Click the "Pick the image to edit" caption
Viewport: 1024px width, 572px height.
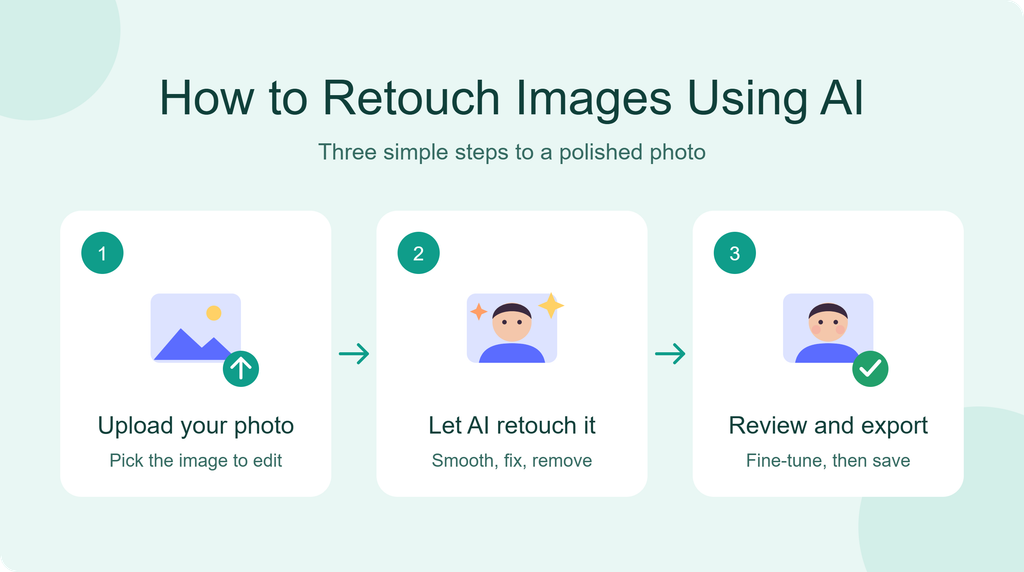click(x=196, y=460)
